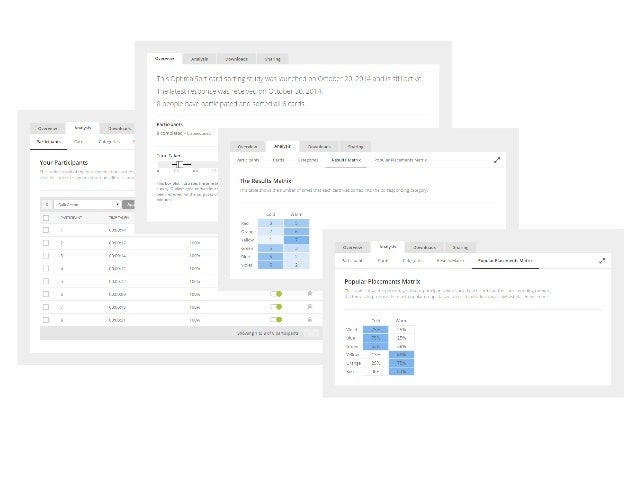
Task: Click the action icon on participant row 7
Action: pos(310,306)
